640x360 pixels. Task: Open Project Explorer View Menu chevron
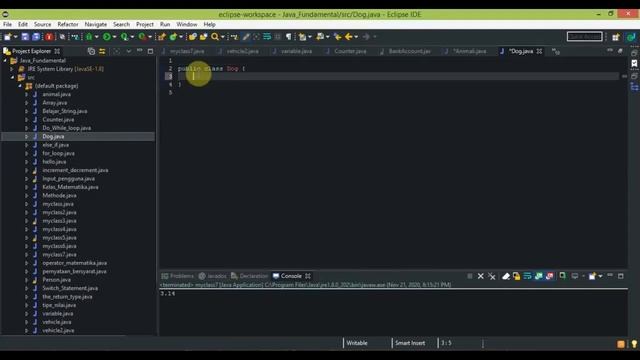[x=129, y=51]
